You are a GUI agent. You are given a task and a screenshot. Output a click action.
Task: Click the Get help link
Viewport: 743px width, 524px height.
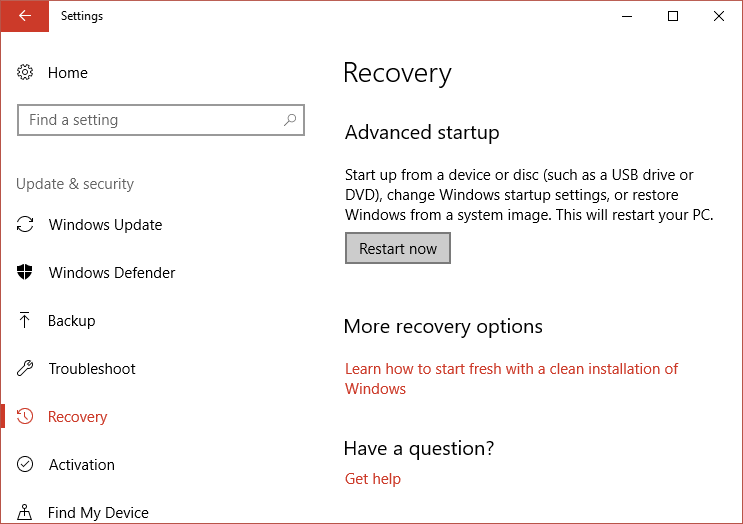[373, 479]
